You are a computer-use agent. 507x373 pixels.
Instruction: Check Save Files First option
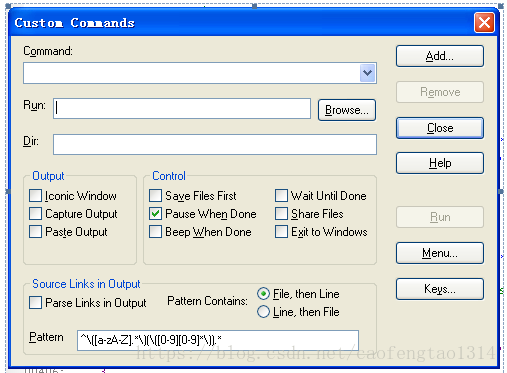click(155, 196)
